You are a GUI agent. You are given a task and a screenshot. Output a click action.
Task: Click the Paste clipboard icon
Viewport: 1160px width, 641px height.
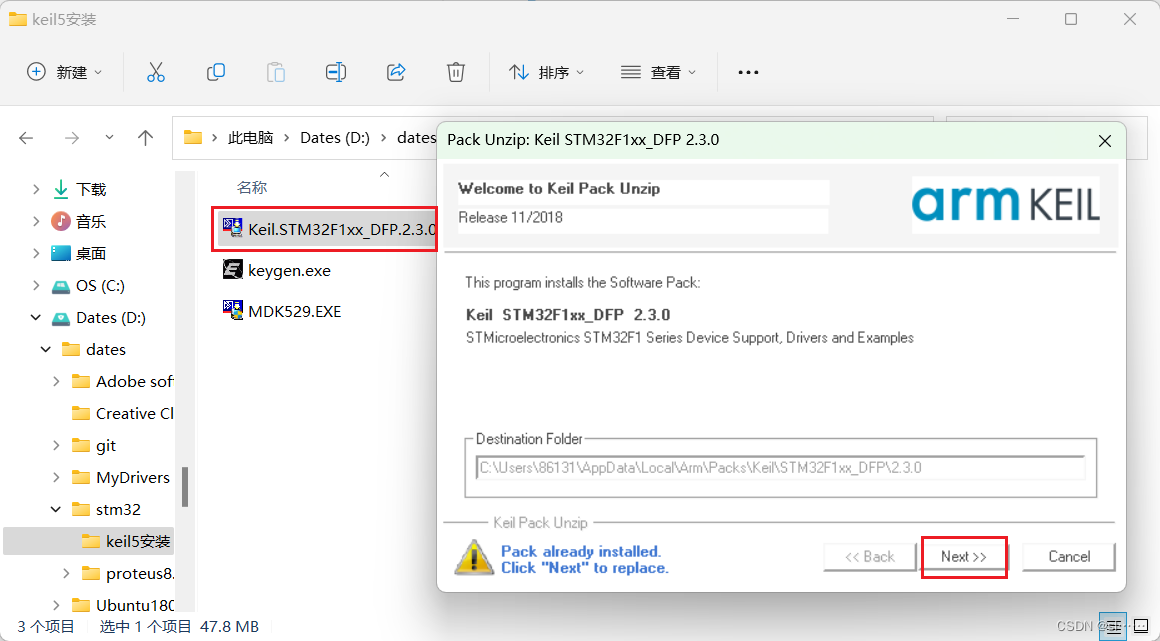coord(276,72)
